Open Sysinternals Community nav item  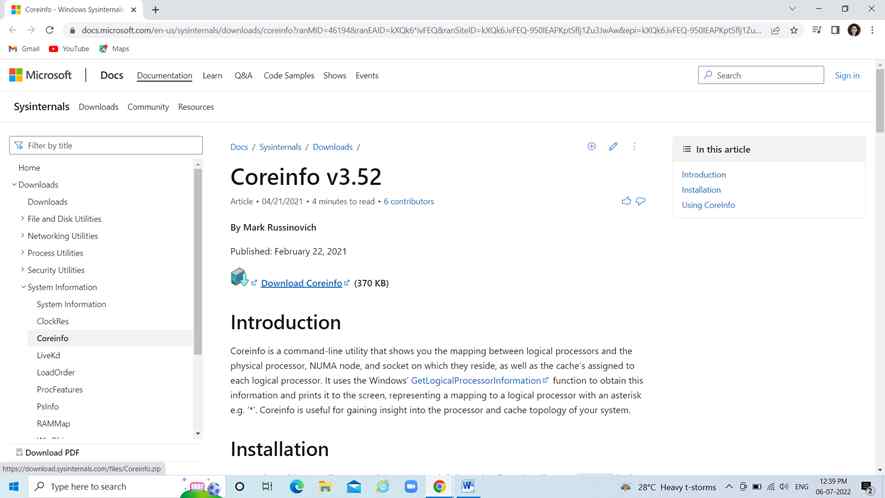pyautogui.click(x=148, y=107)
